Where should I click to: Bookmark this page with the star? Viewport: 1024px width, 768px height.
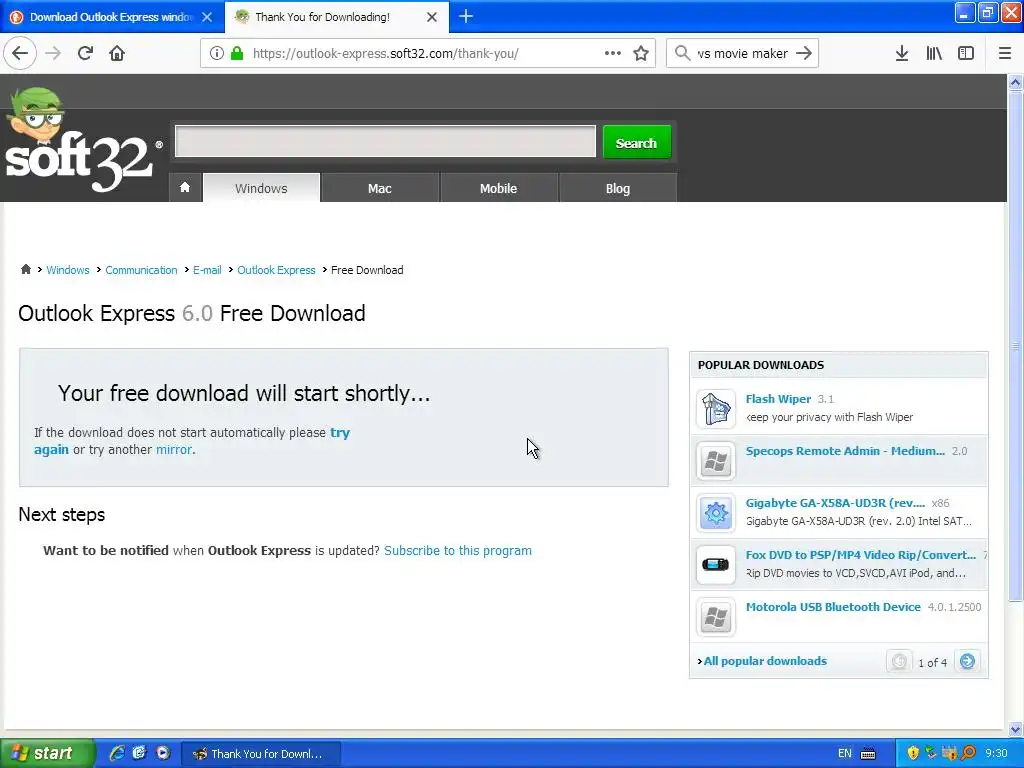coord(641,54)
